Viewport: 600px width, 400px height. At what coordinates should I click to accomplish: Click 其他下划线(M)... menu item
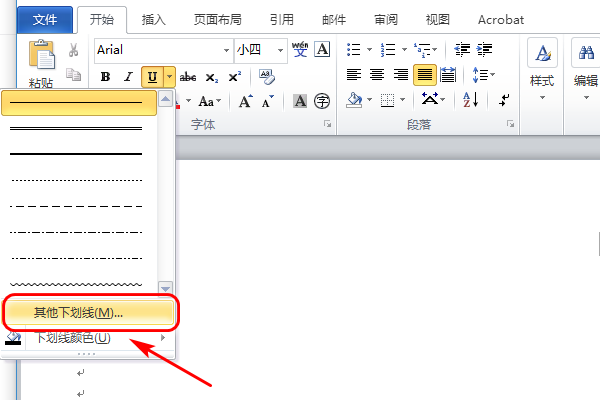tap(89, 313)
